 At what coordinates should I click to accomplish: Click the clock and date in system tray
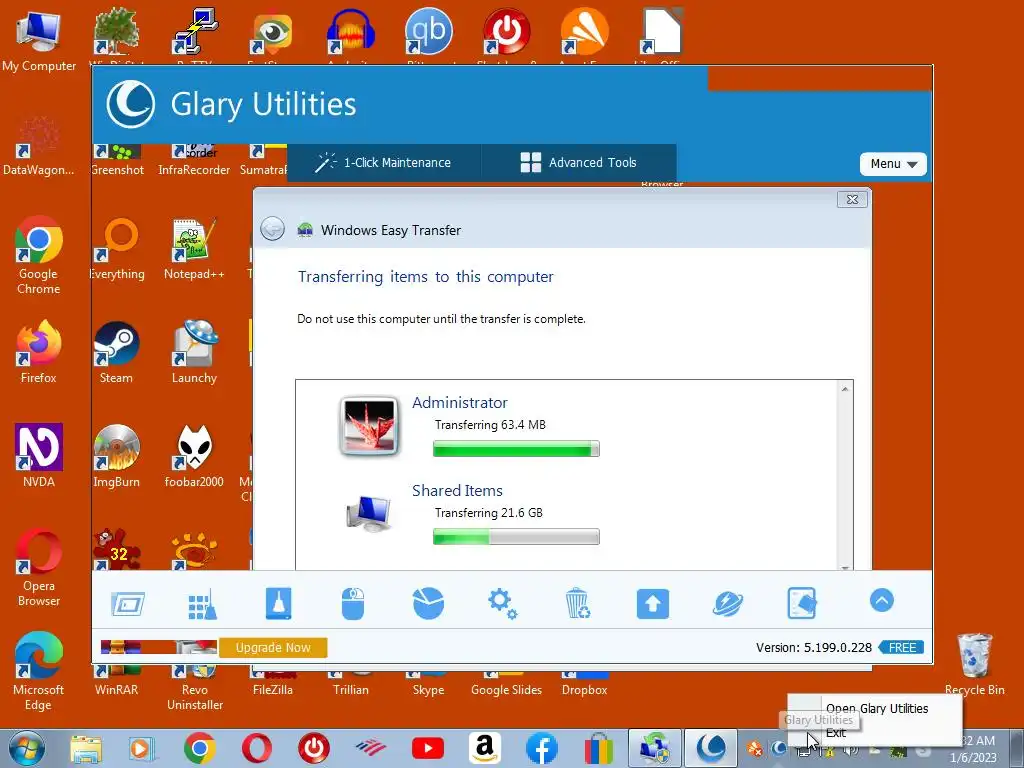(x=974, y=749)
